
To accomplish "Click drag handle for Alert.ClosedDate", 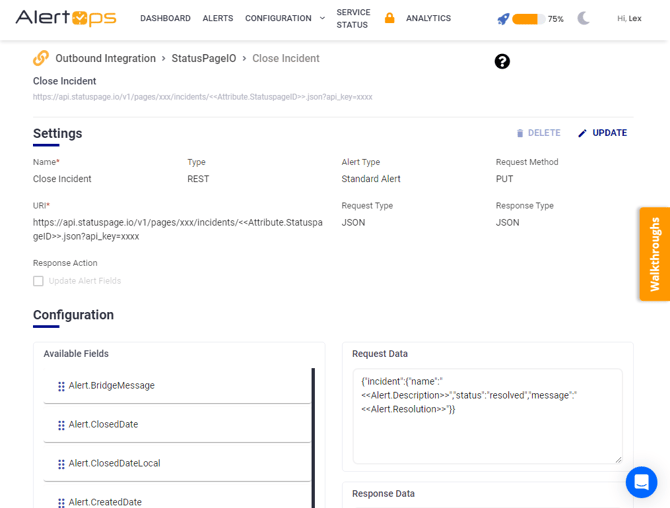I will [x=61, y=425].
